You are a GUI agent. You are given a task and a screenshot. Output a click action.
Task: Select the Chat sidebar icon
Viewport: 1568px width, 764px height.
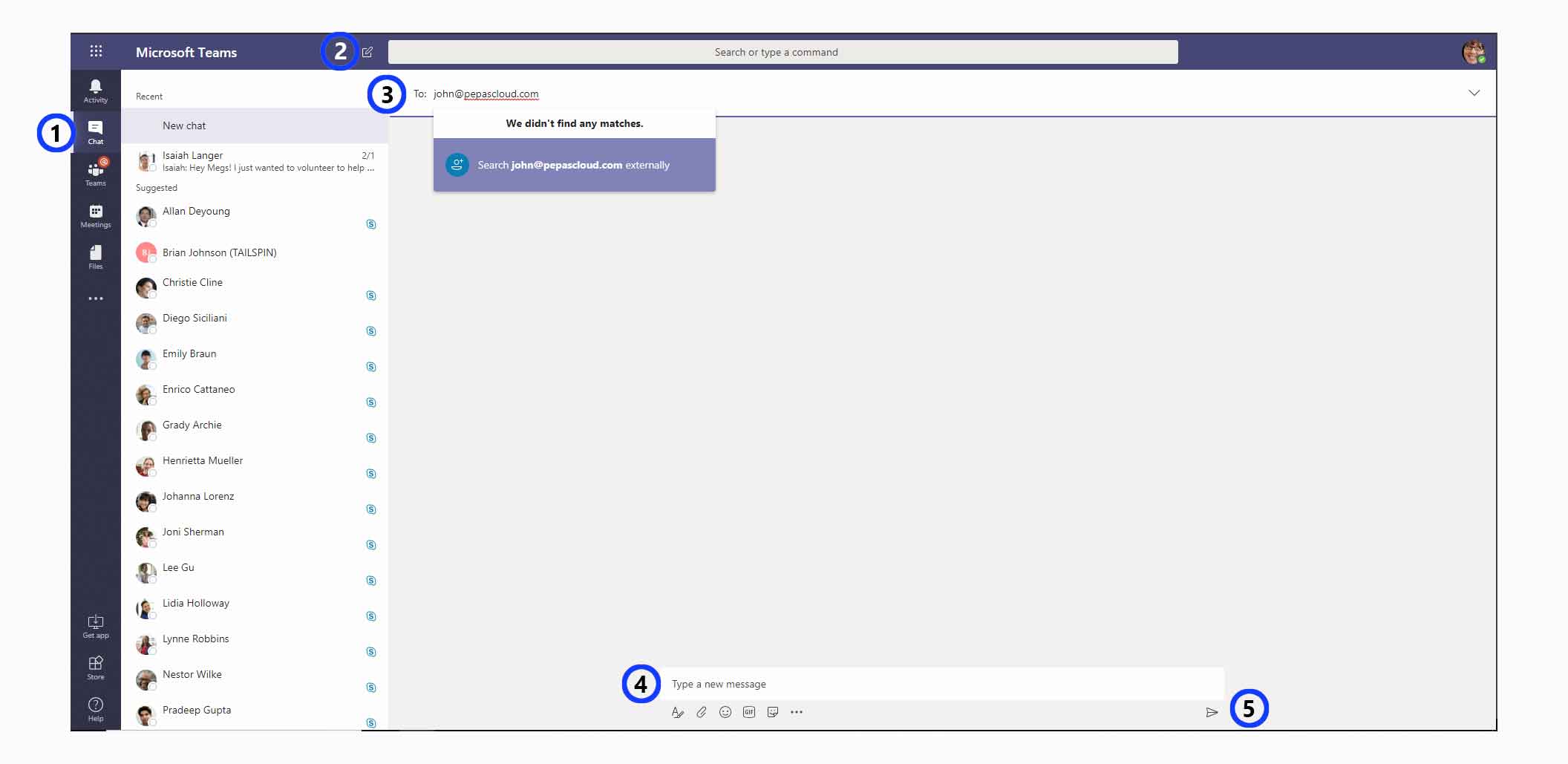[x=96, y=132]
